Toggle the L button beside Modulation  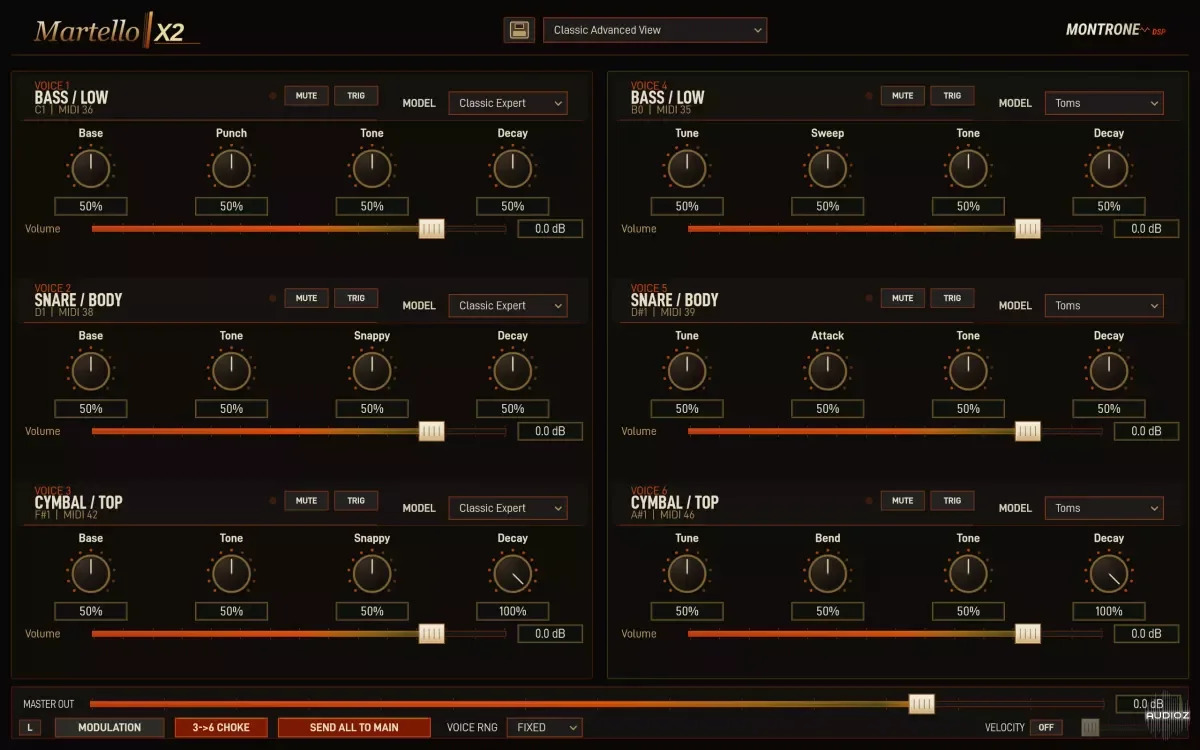[30, 728]
